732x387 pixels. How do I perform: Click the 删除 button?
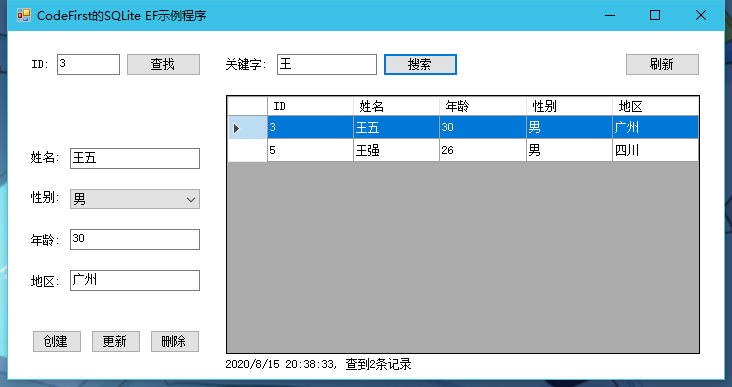click(175, 341)
